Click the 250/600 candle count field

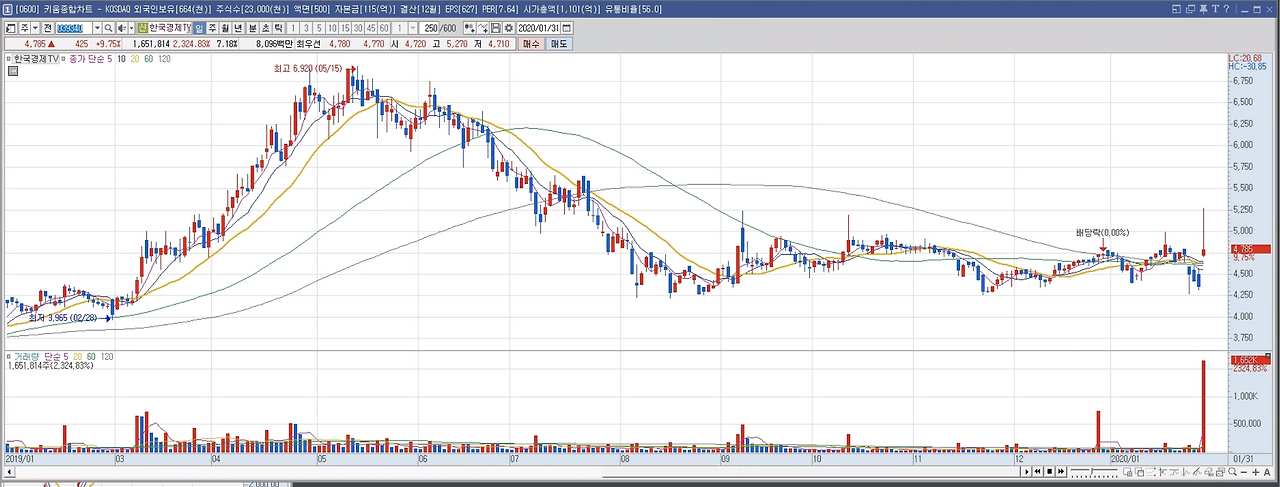click(x=438, y=28)
